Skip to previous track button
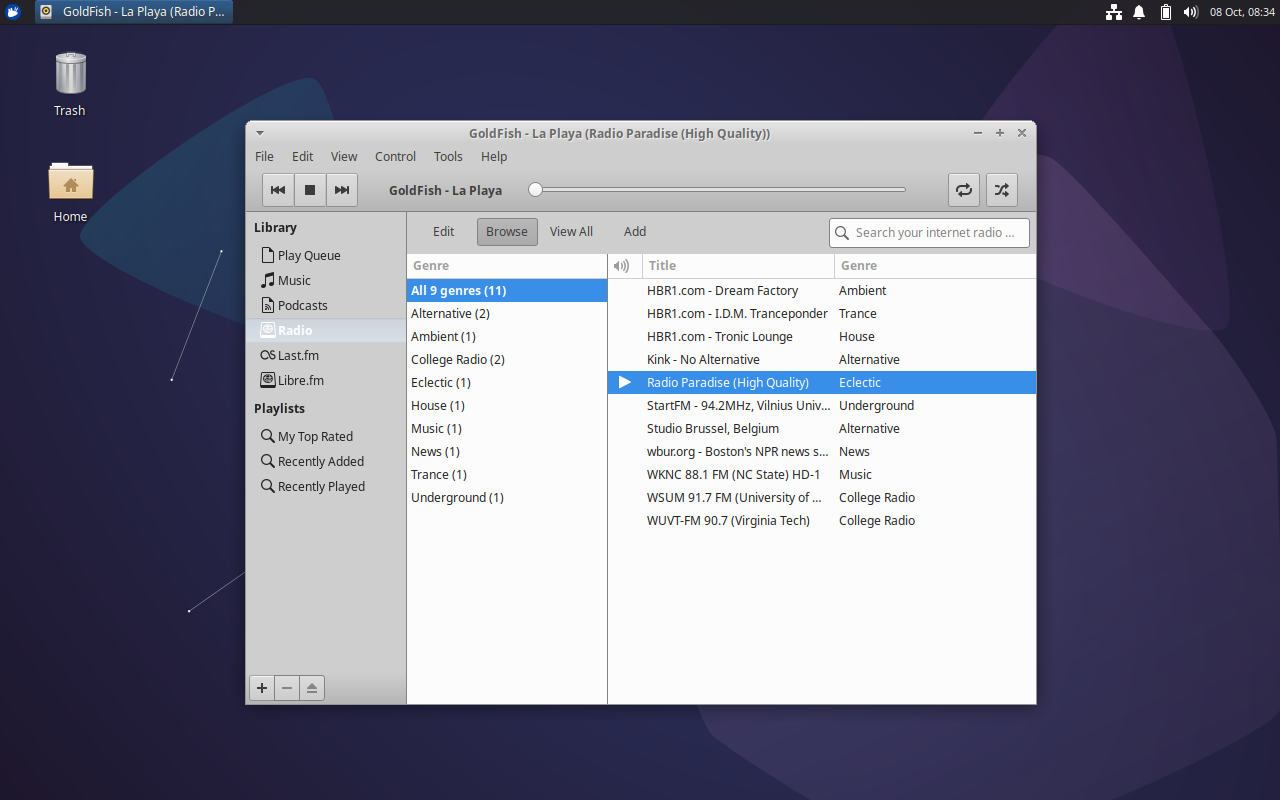The width and height of the screenshot is (1280, 800). [278, 190]
